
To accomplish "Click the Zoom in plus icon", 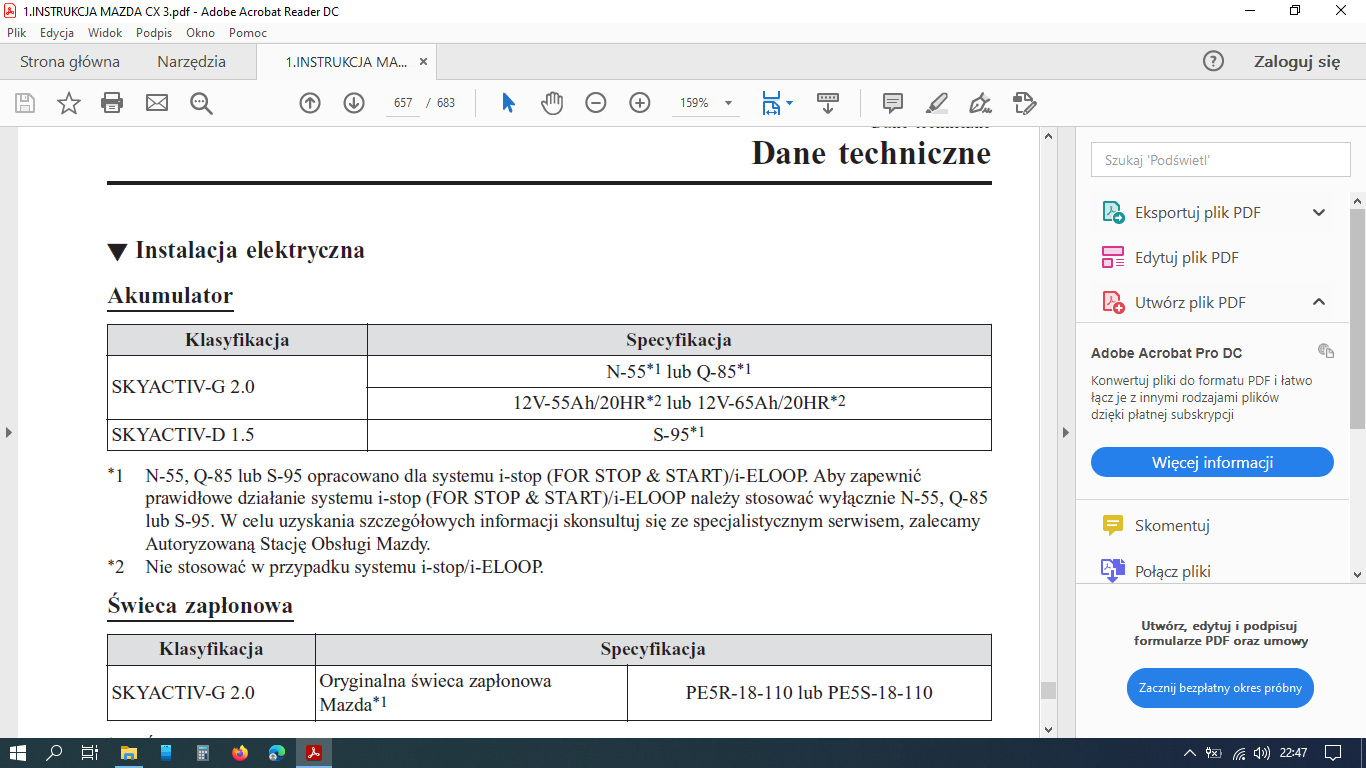I will pyautogui.click(x=640, y=103).
